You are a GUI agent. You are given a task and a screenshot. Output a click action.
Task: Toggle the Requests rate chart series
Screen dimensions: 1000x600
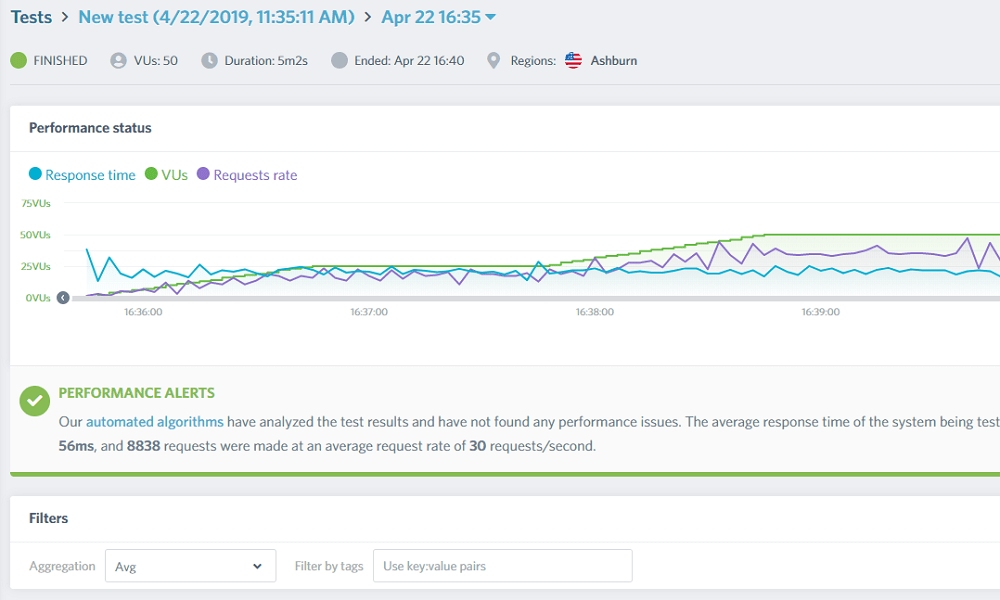pos(247,175)
